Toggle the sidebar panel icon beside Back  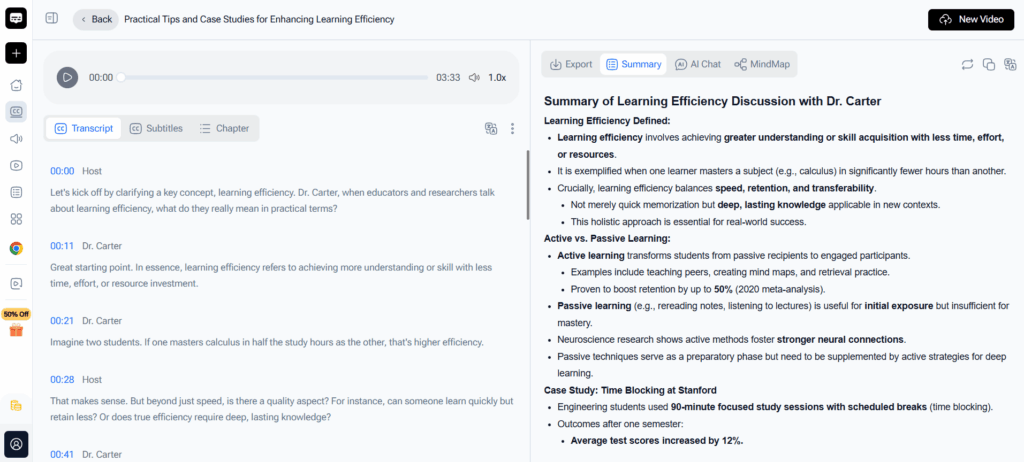coord(52,19)
